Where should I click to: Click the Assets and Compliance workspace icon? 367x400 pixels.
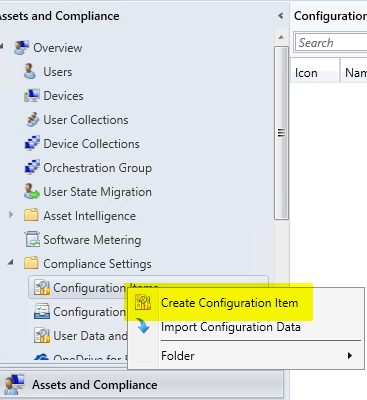click(14, 385)
